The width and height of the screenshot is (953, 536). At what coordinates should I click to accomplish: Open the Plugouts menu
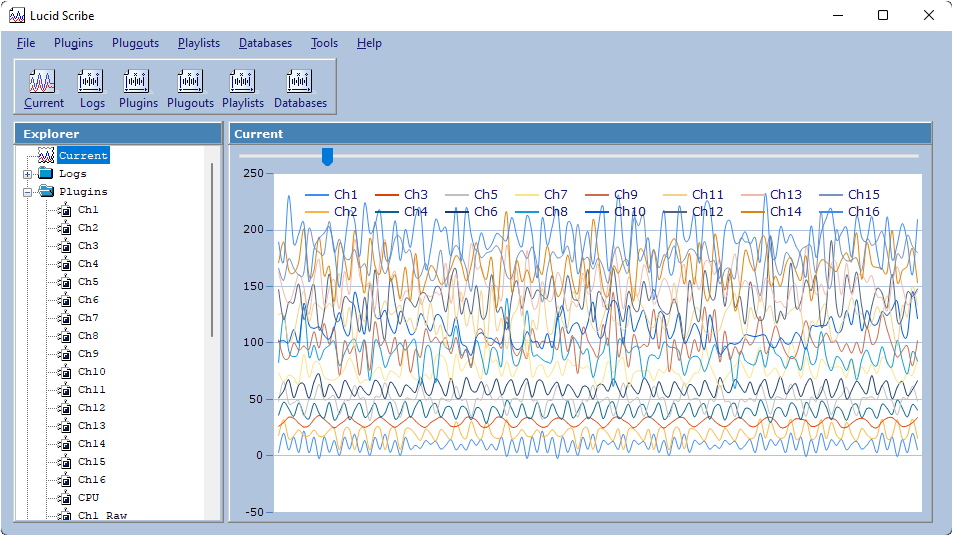tap(136, 43)
